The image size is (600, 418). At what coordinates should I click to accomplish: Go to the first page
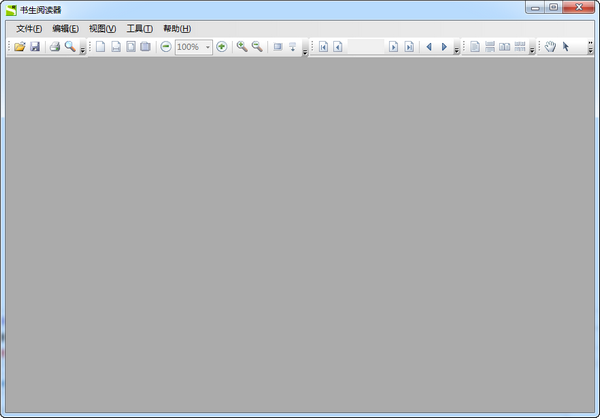coord(323,47)
